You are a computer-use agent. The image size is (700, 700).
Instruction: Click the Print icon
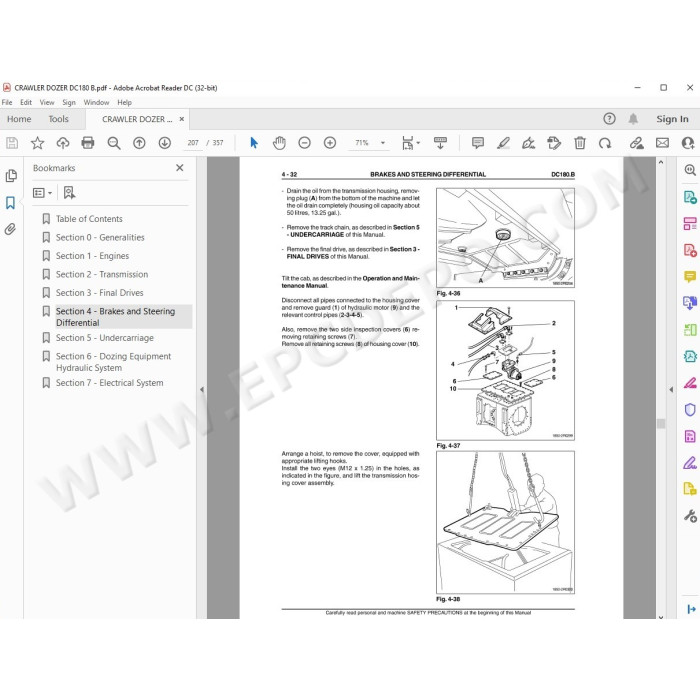pos(88,143)
